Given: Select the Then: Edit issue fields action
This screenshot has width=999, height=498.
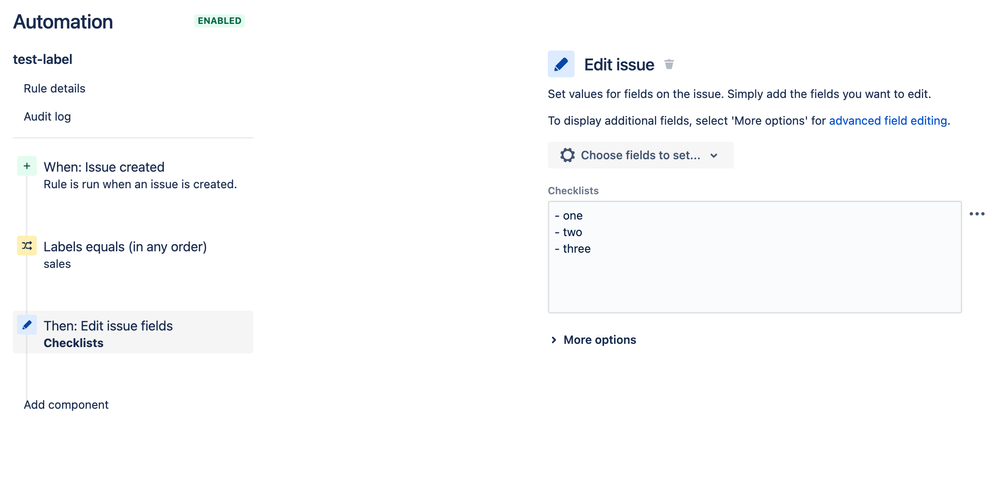Looking at the screenshot, I should 133,332.
